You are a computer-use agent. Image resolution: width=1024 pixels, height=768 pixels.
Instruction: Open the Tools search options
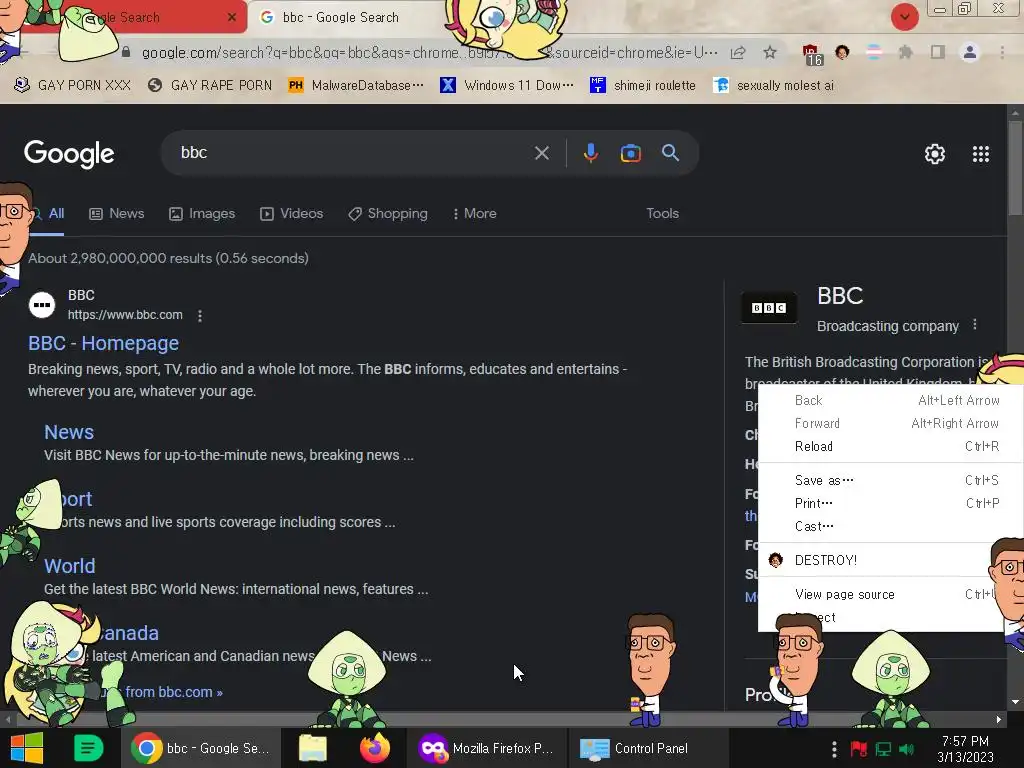[662, 214]
